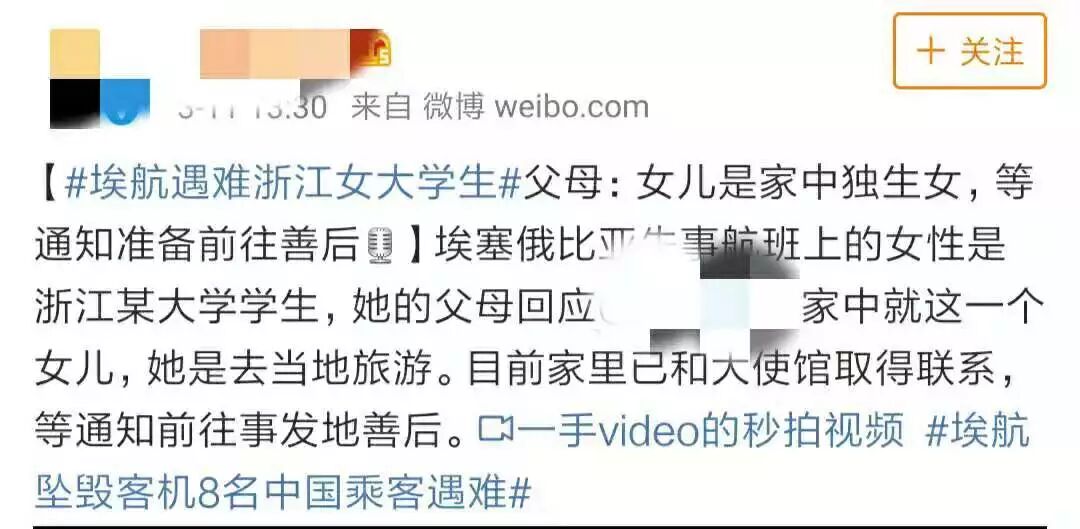Tap the divider line beneath the post

(x=540, y=526)
